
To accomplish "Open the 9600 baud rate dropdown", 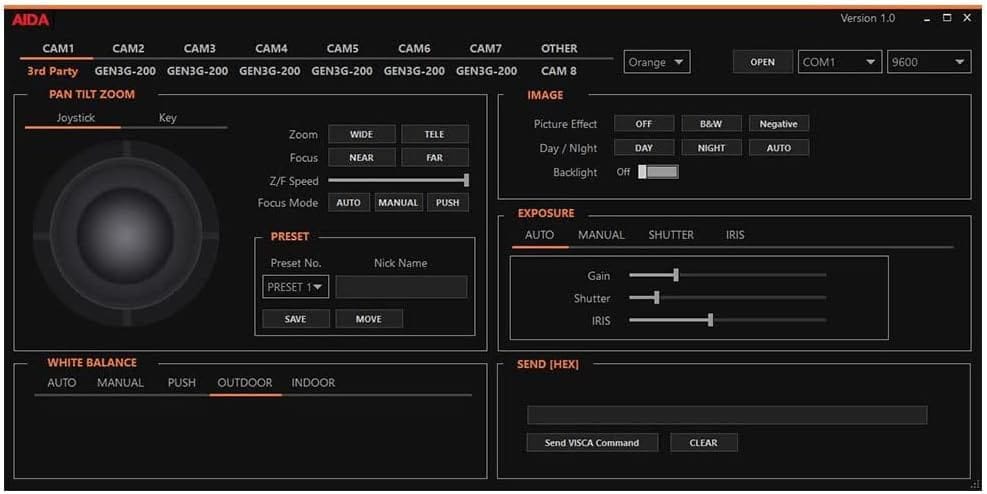I will tap(928, 62).
